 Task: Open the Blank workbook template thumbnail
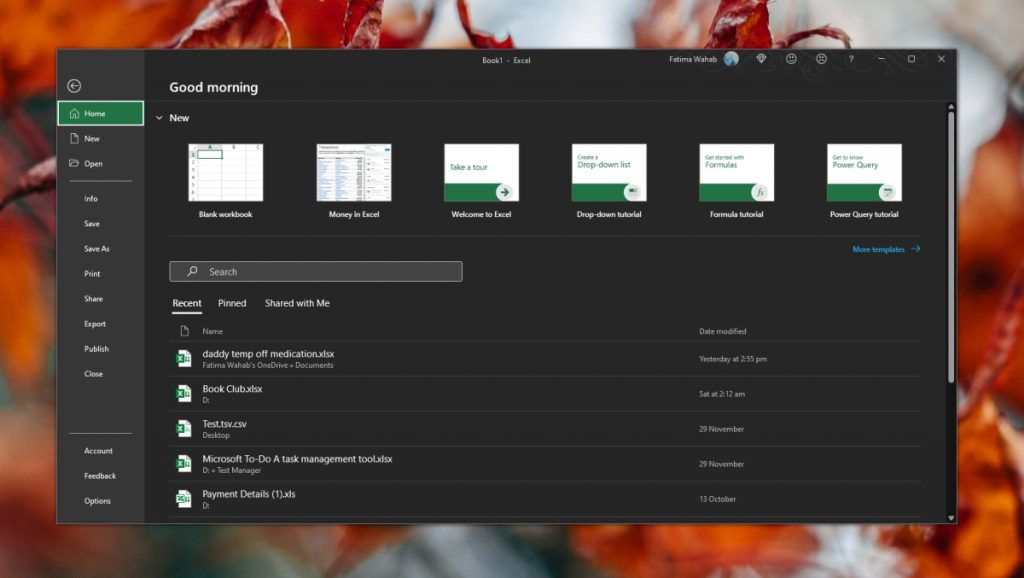pos(224,172)
